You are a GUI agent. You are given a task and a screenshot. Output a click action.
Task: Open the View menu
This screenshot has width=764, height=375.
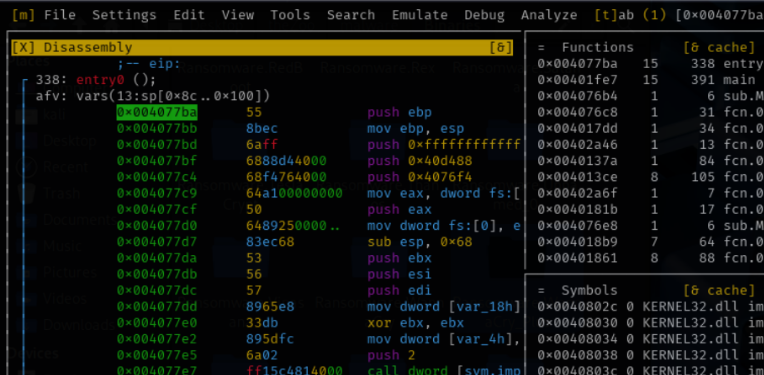click(238, 15)
